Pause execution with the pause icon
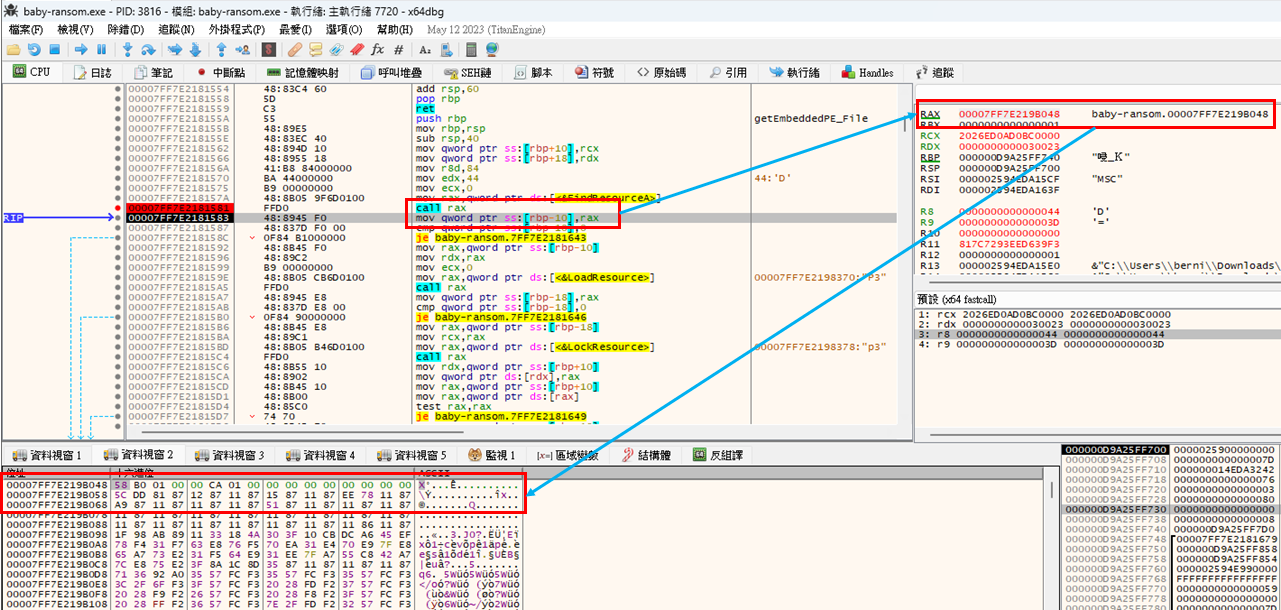Screen dimensions: 1281x610 click(x=101, y=49)
